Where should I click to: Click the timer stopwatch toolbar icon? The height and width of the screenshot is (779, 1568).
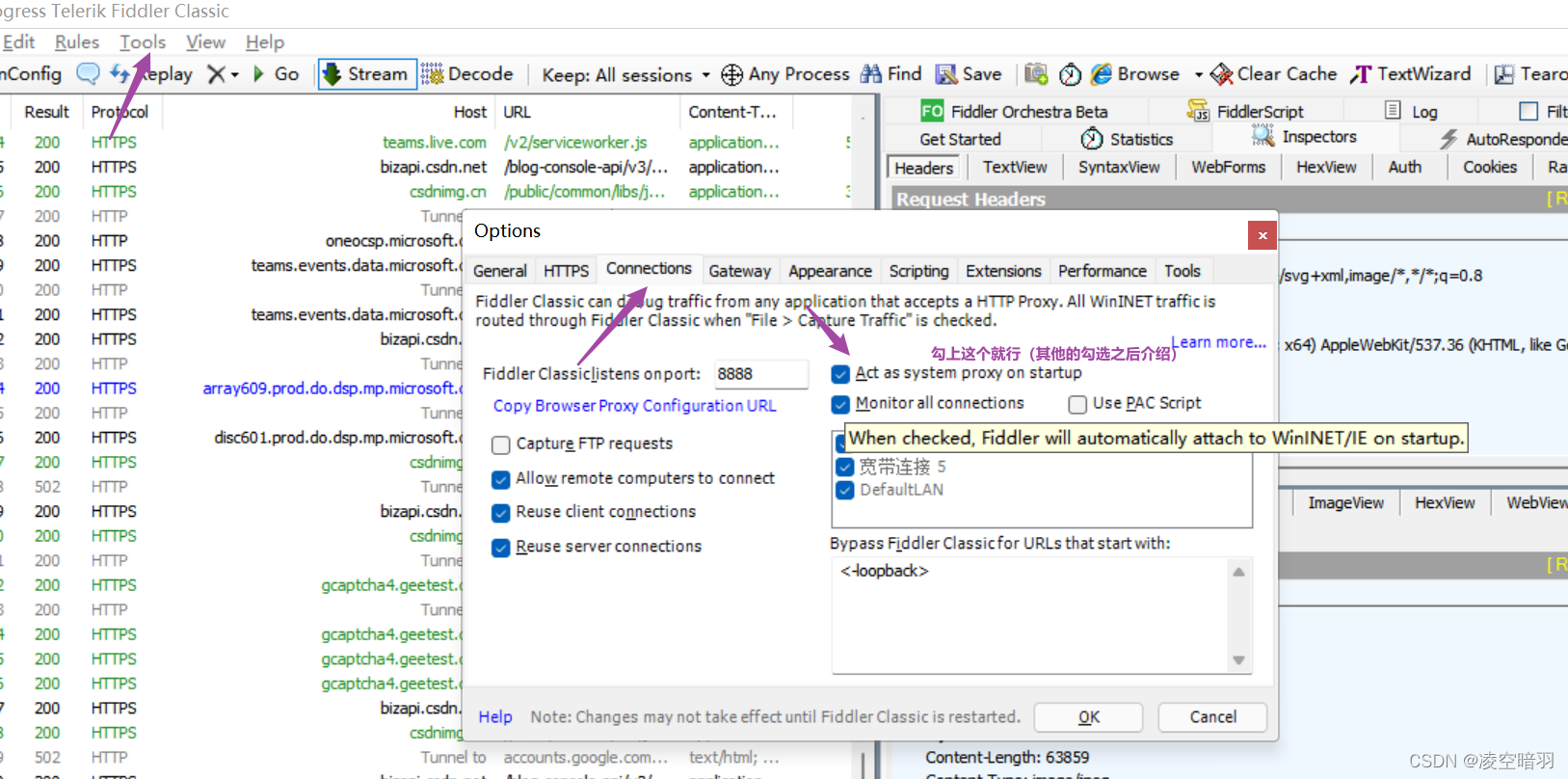[1070, 74]
